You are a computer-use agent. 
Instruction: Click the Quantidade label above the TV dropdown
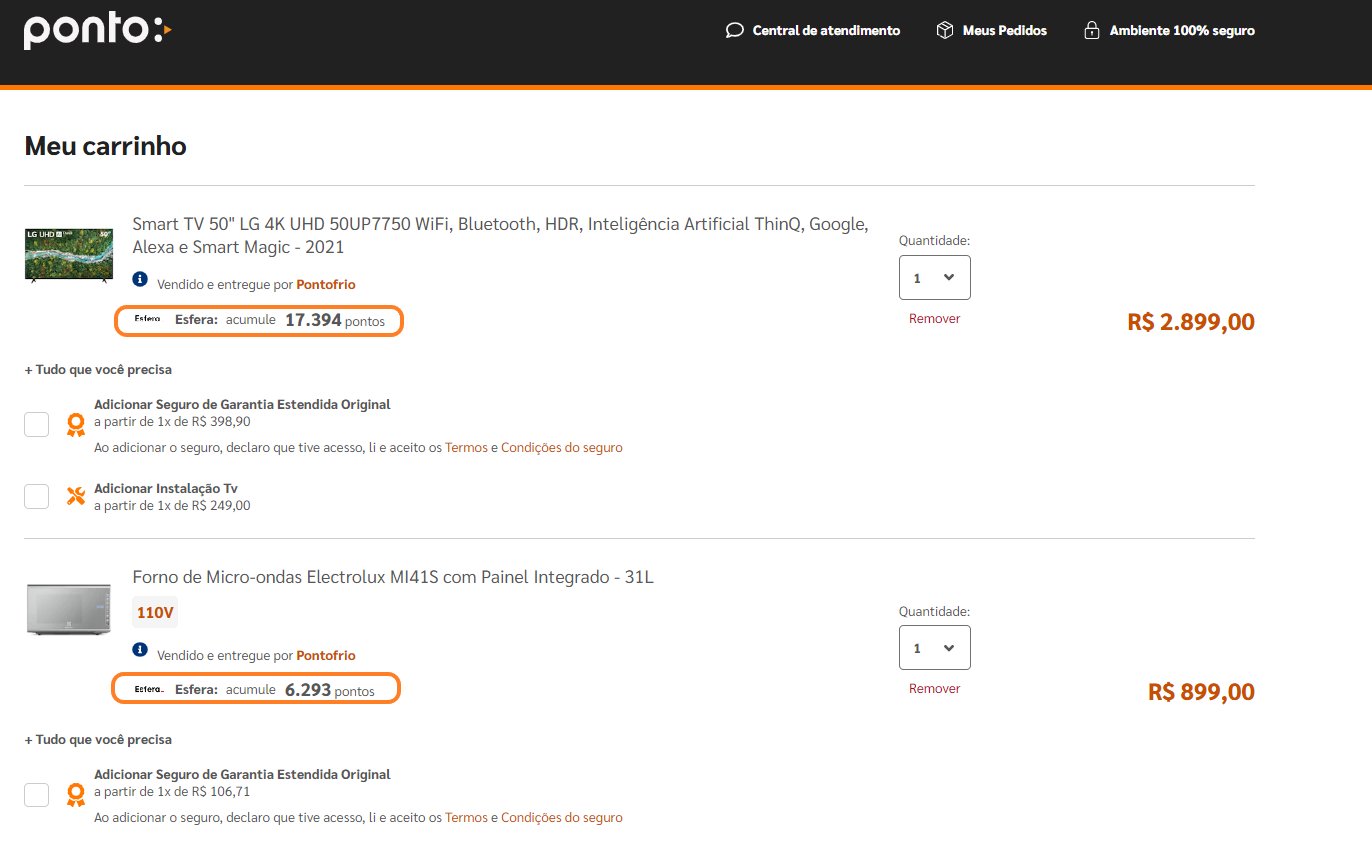[x=935, y=241]
